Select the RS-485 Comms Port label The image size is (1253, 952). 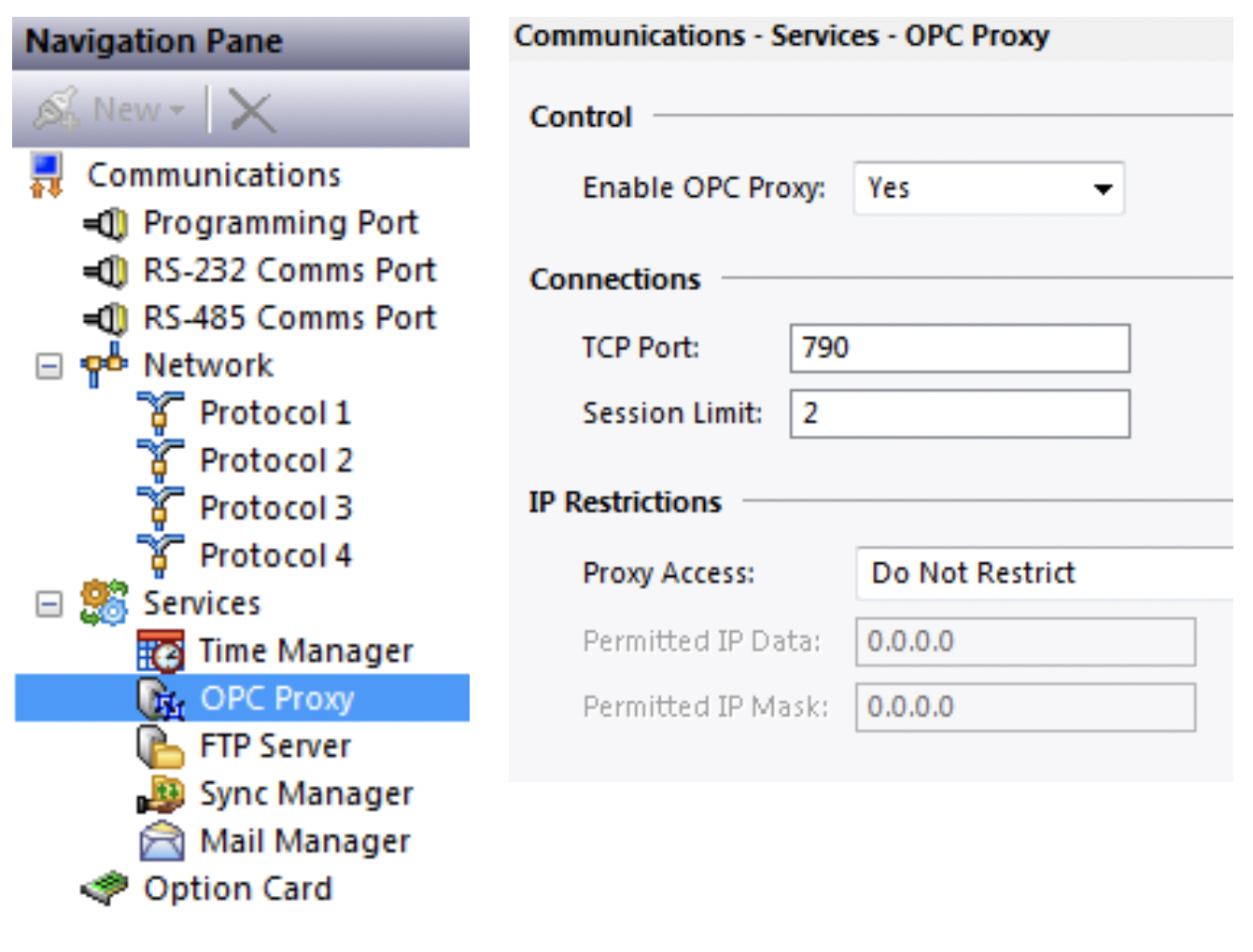[x=289, y=318]
